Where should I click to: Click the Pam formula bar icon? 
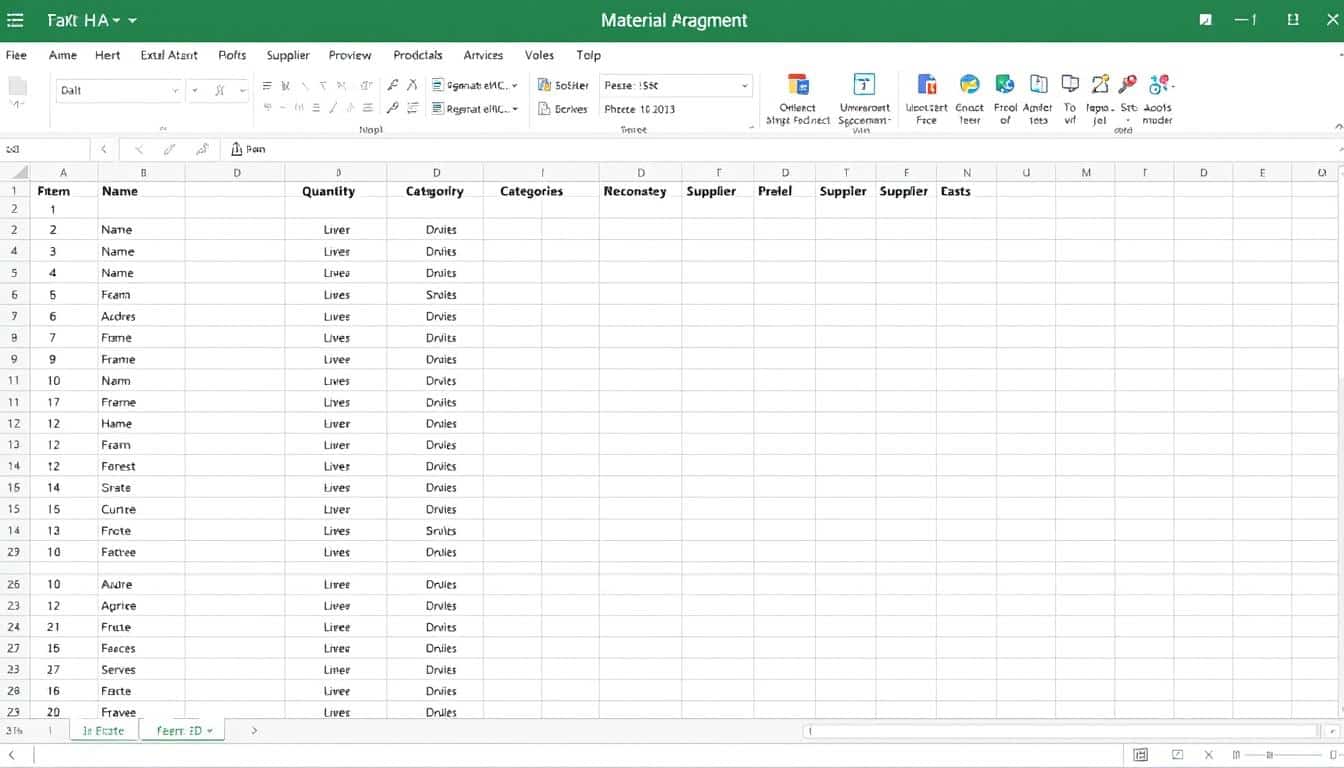click(x=237, y=149)
